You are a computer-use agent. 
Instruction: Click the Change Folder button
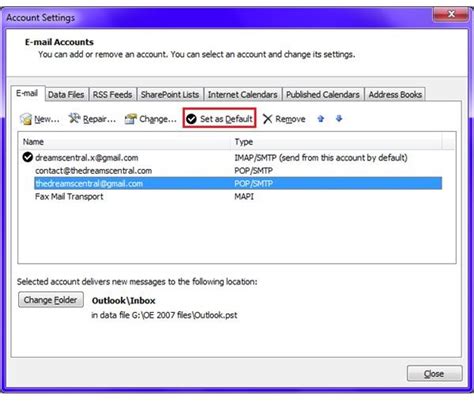(x=51, y=300)
